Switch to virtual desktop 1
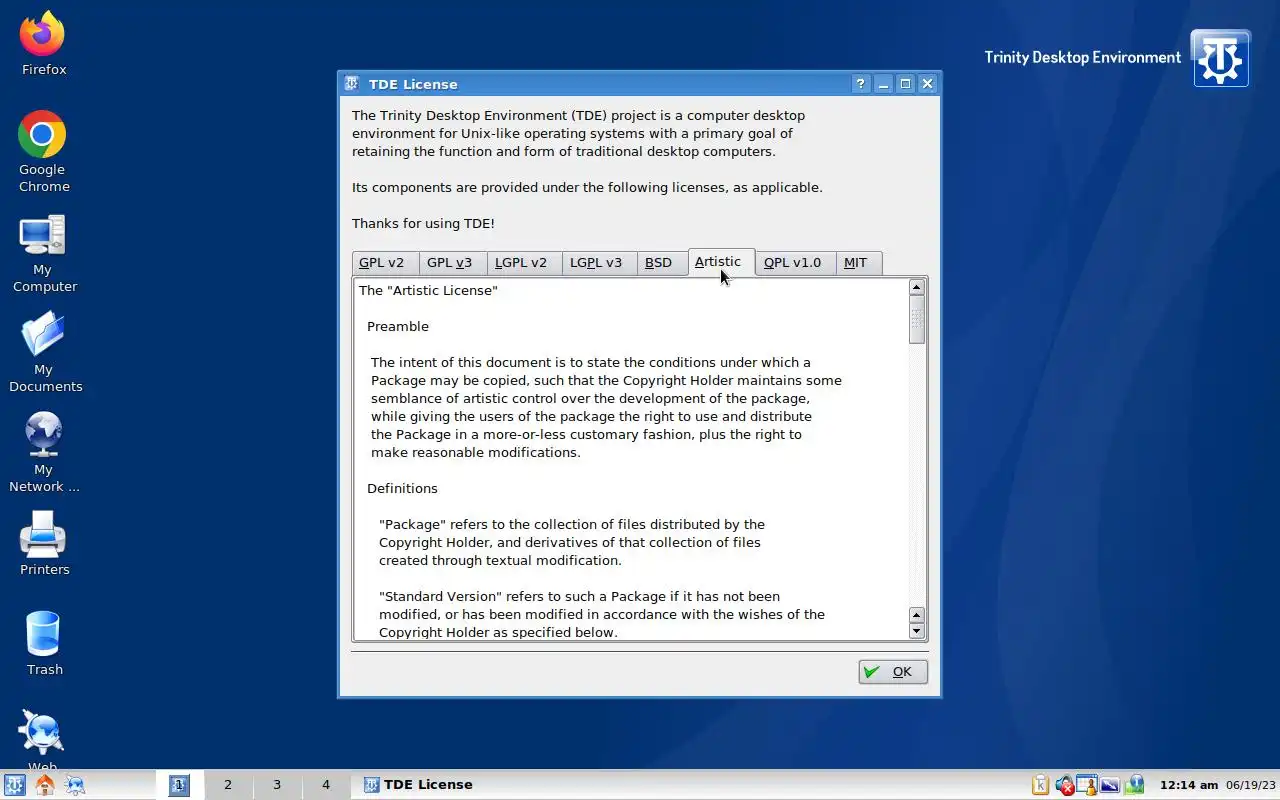 179,785
